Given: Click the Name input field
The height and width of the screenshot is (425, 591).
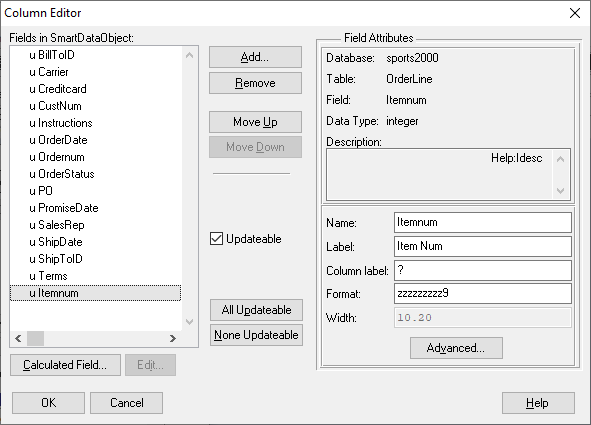Looking at the screenshot, I should coord(483,222).
